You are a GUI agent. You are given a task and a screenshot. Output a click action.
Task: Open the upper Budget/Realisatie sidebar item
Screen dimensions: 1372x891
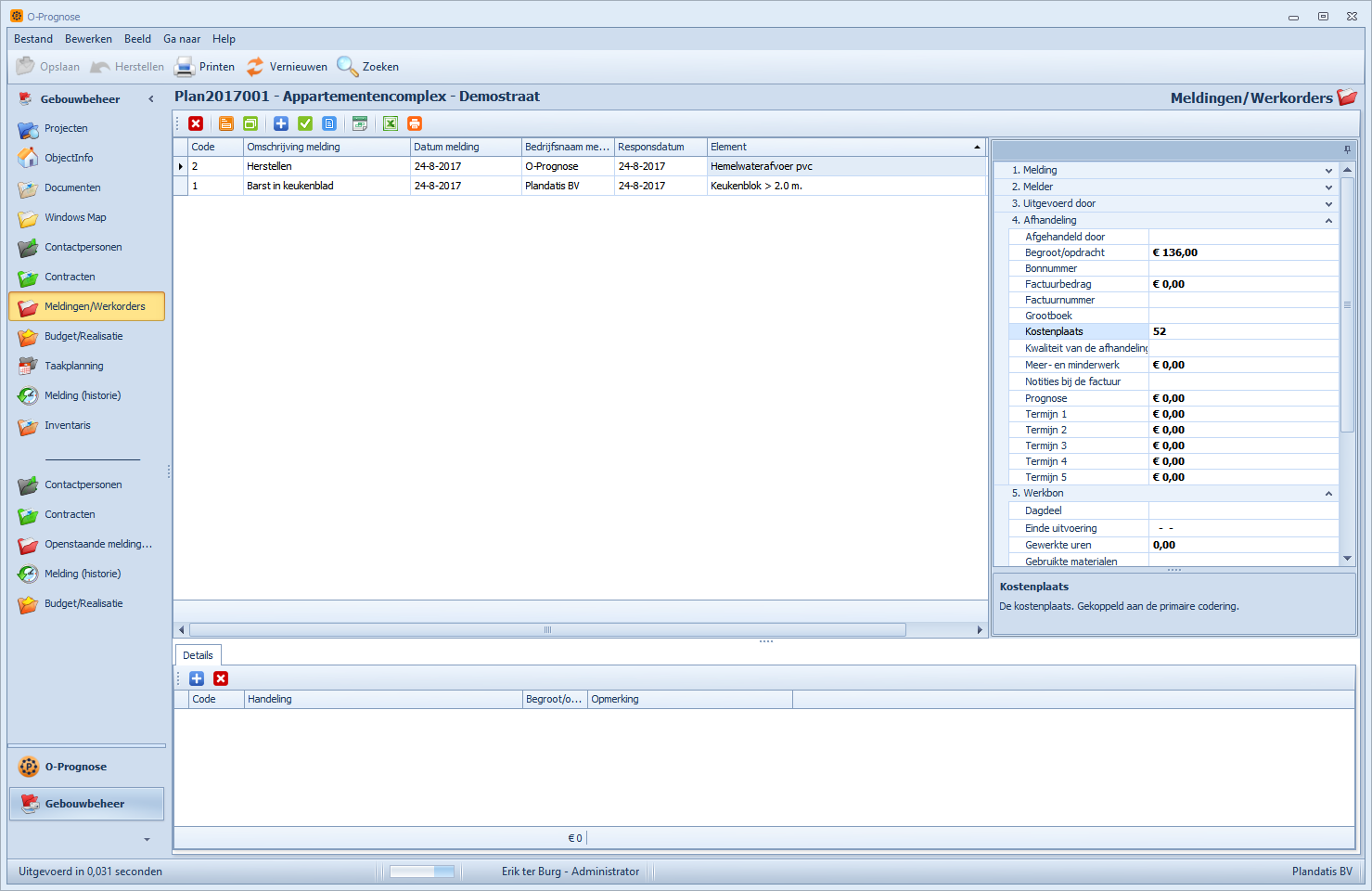(86, 336)
